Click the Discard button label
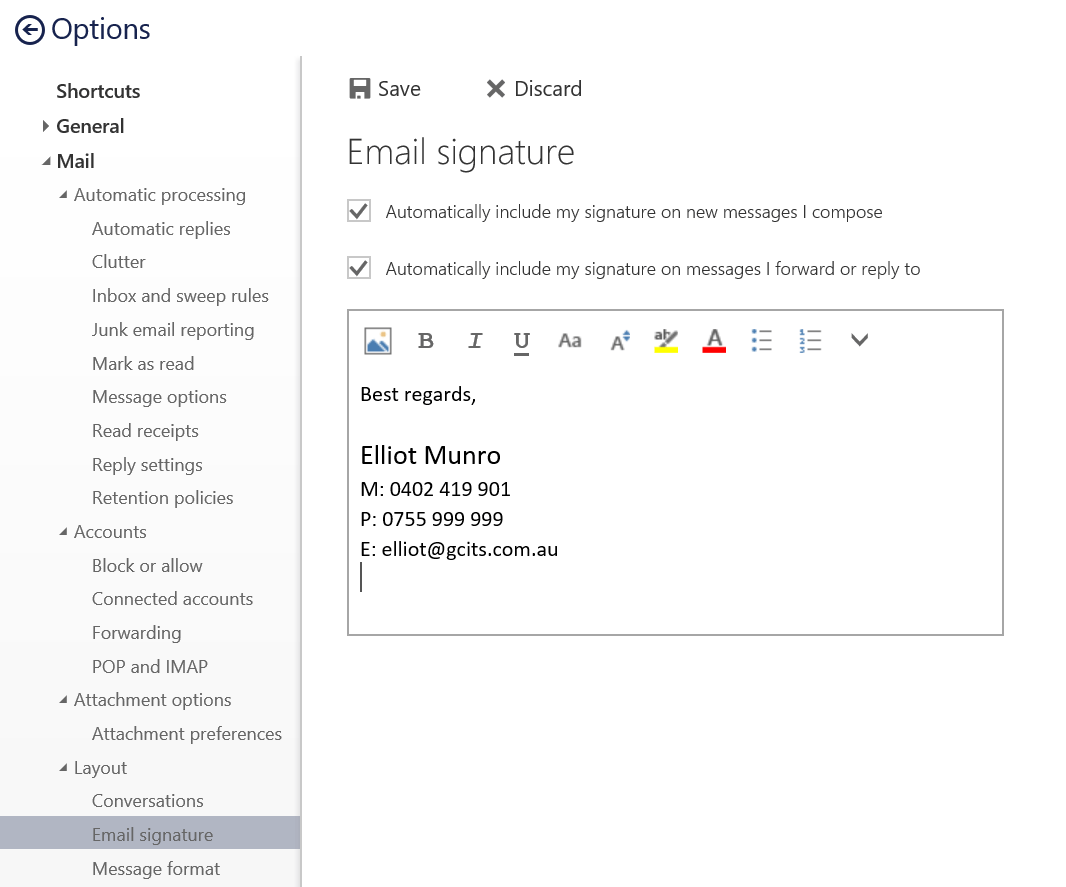The height and width of the screenshot is (887, 1066). 548,89
